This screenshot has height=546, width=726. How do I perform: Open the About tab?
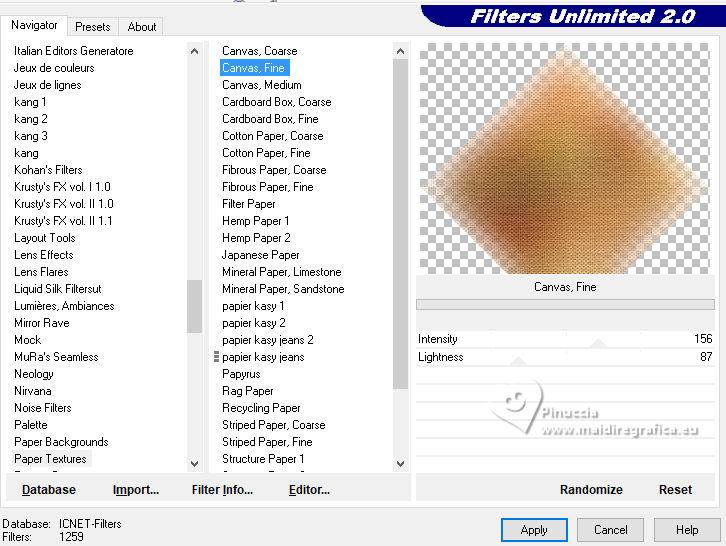pyautogui.click(x=142, y=27)
